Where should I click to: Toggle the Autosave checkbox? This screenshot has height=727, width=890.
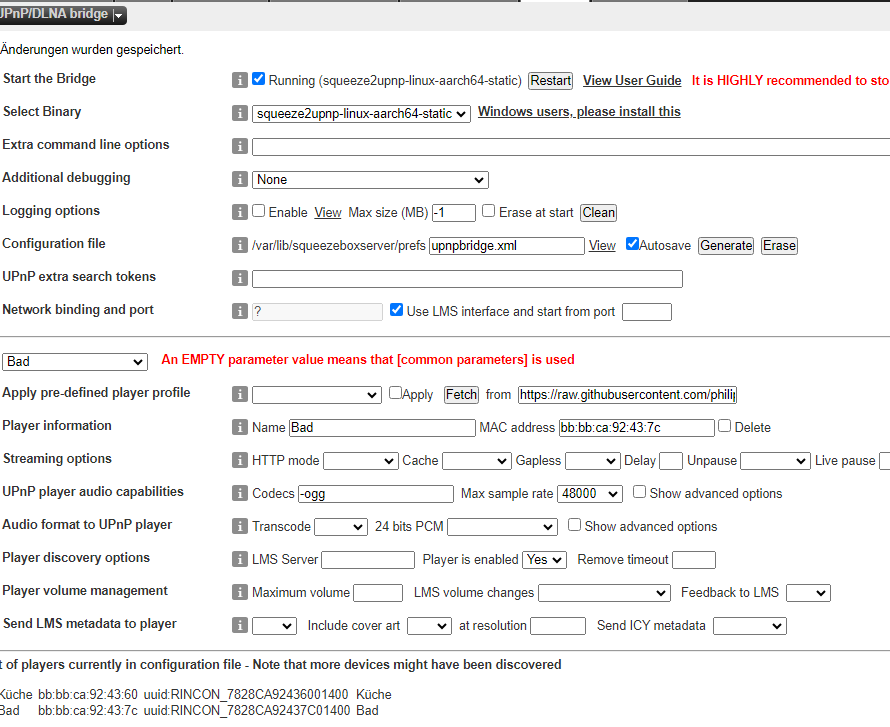(x=632, y=243)
